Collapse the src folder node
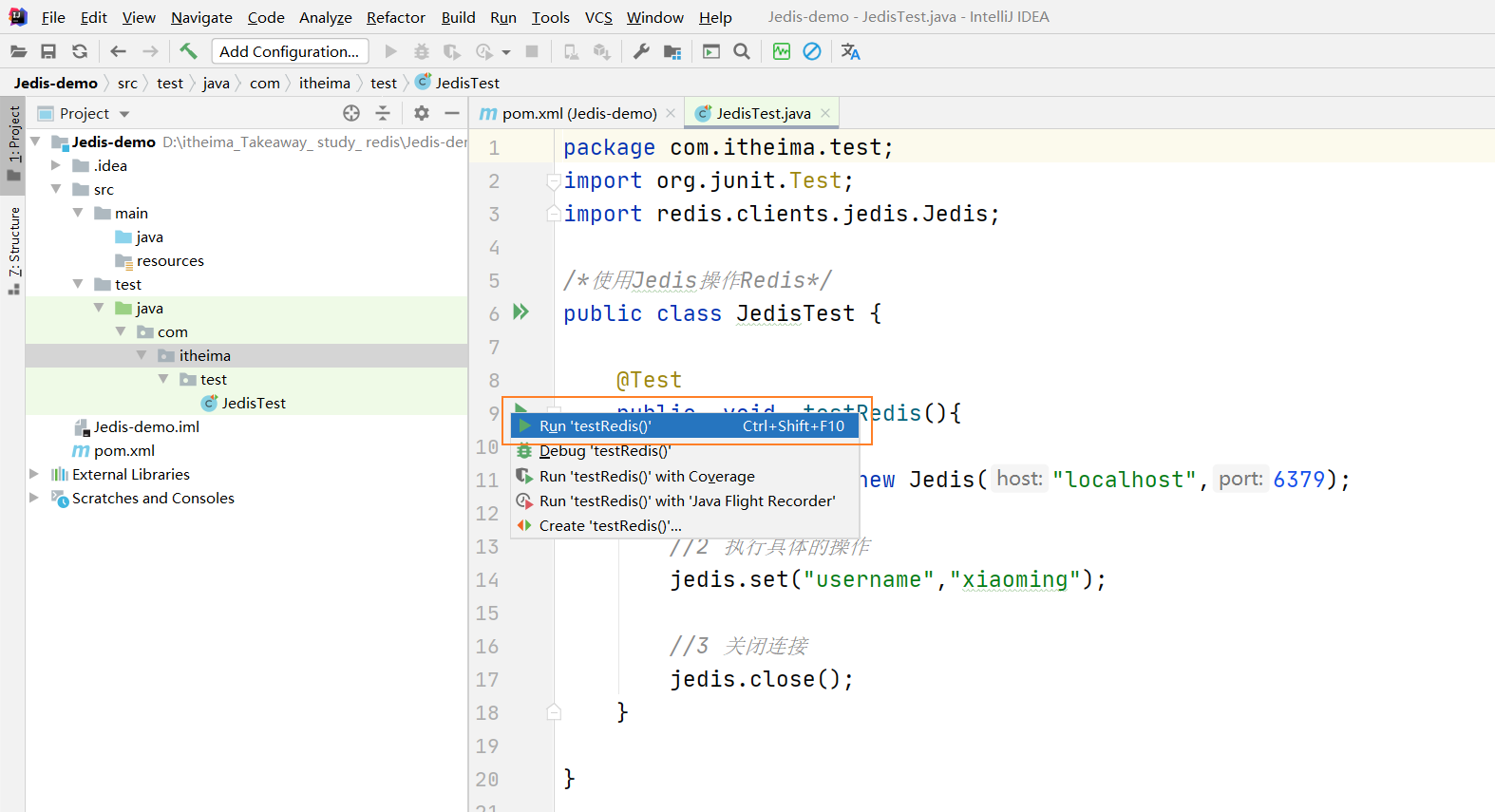The height and width of the screenshot is (812, 1495). pyautogui.click(x=56, y=189)
